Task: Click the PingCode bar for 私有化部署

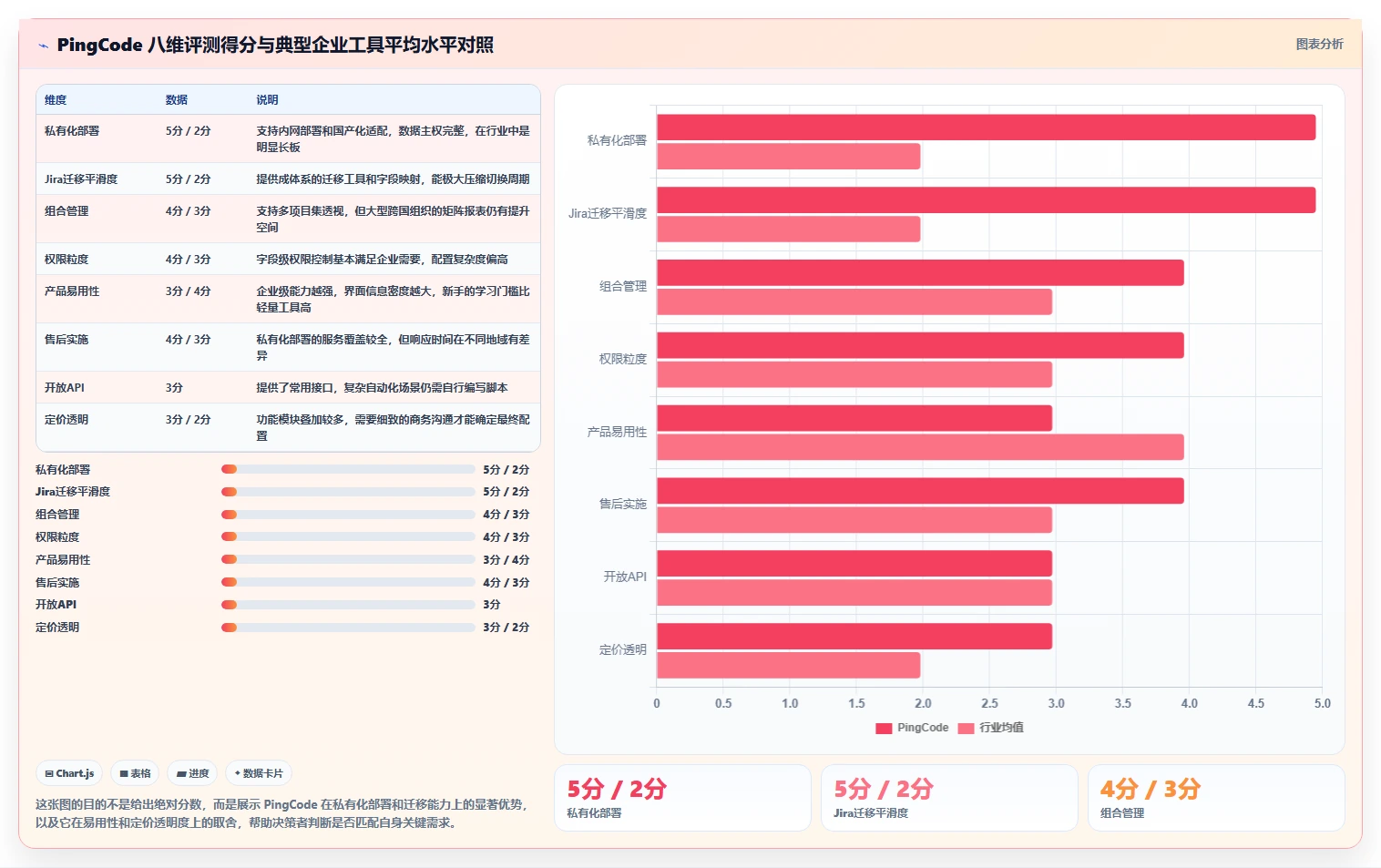Action: click(986, 128)
